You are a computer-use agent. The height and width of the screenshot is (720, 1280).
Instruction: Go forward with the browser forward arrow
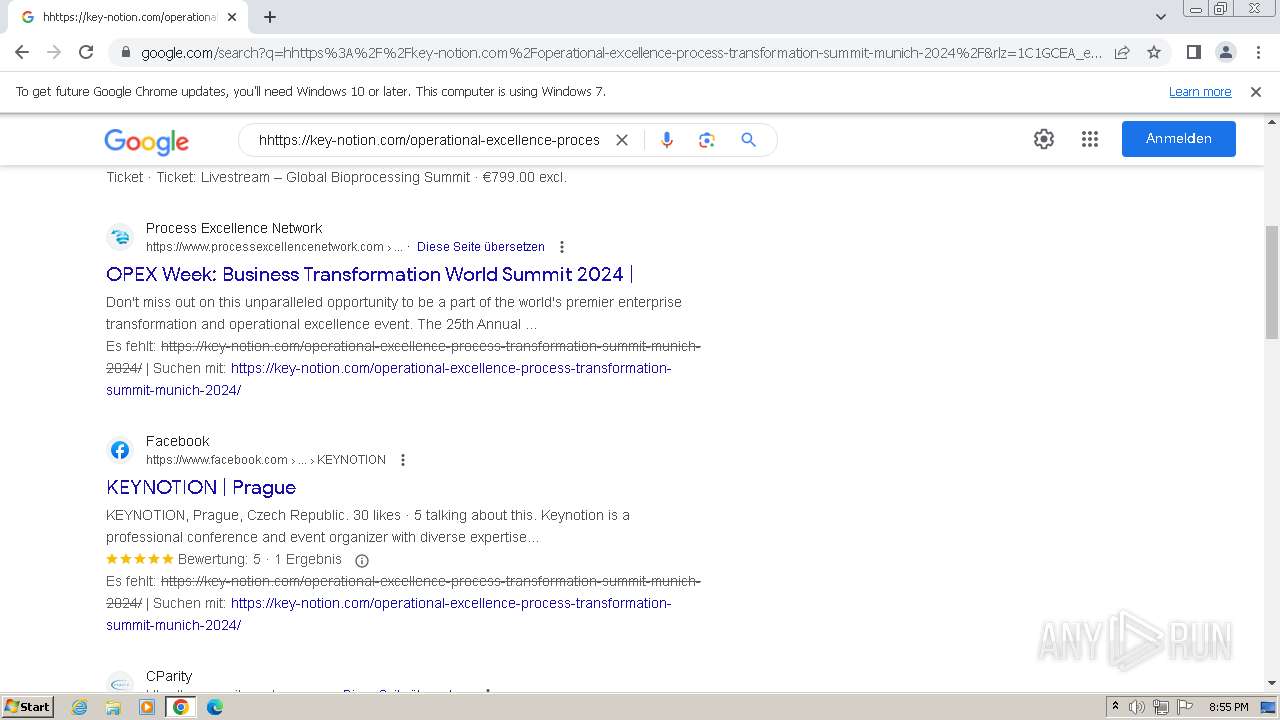[54, 52]
